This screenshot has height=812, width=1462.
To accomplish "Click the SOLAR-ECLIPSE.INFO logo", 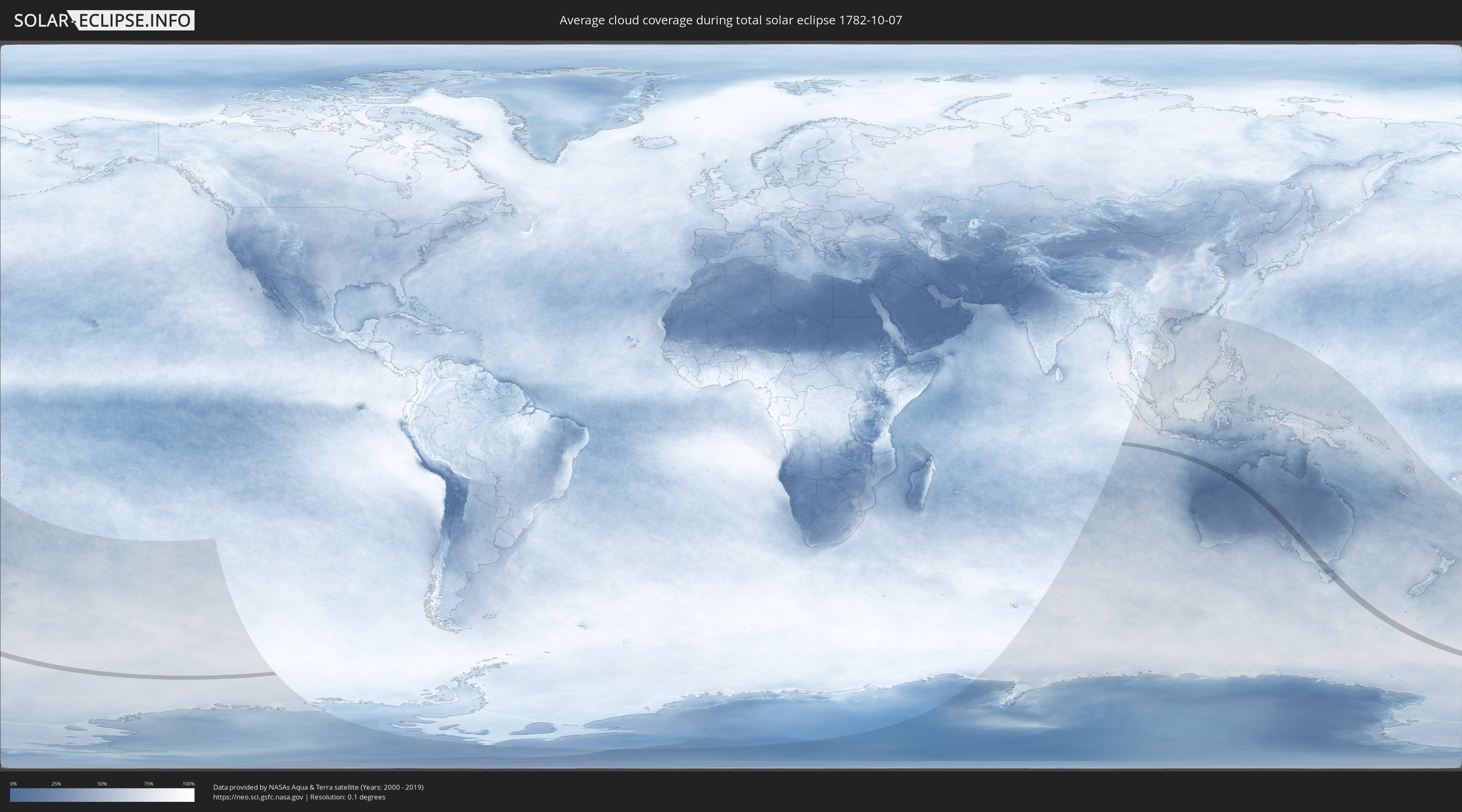I will tap(104, 20).
